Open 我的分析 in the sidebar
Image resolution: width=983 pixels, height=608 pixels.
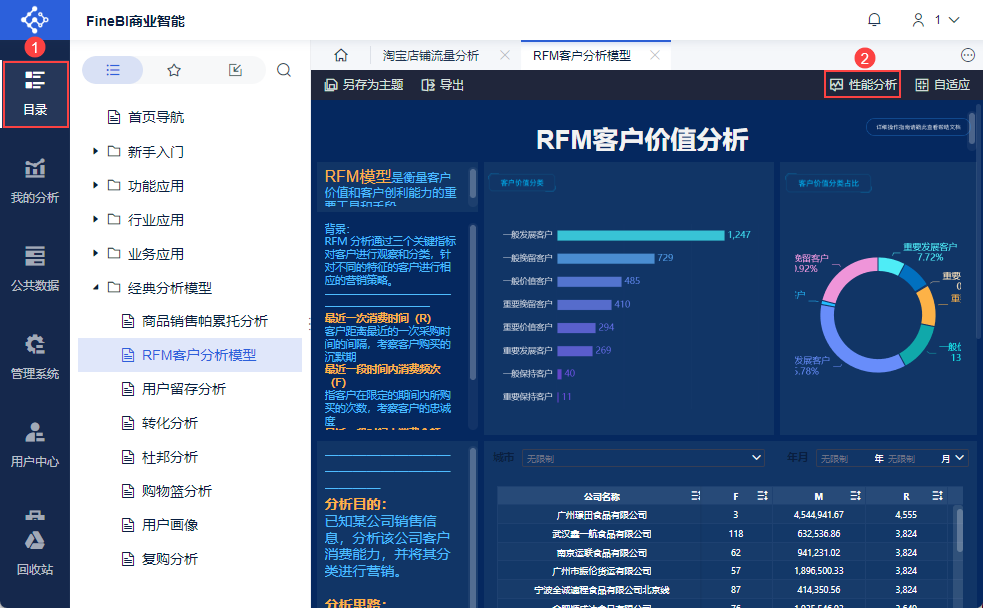coord(35,182)
